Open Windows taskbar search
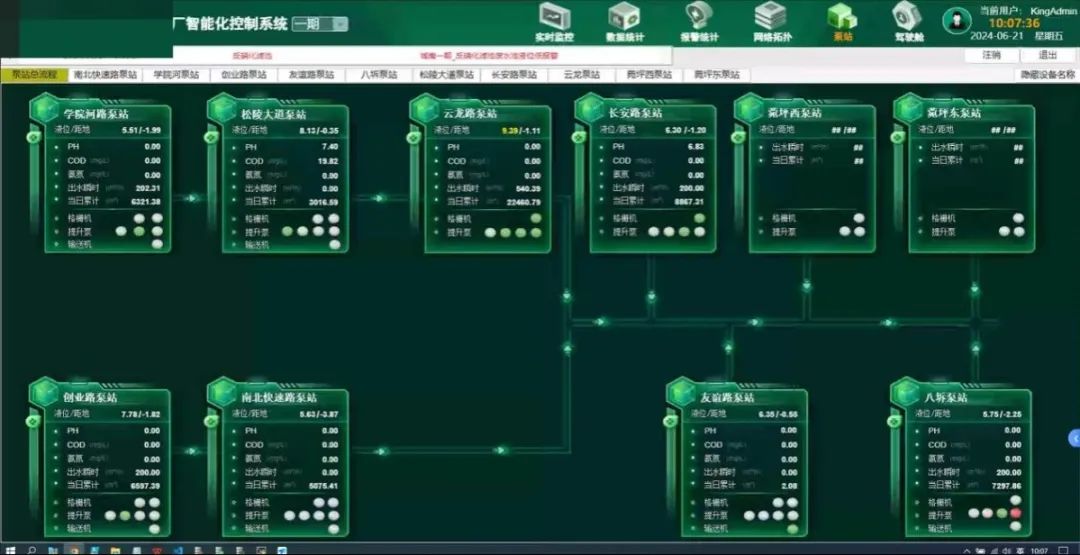This screenshot has width=1080, height=555. click(32, 550)
